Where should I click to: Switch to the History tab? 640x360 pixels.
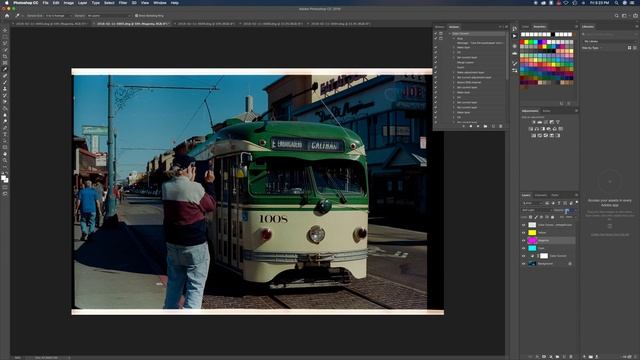(x=440, y=27)
